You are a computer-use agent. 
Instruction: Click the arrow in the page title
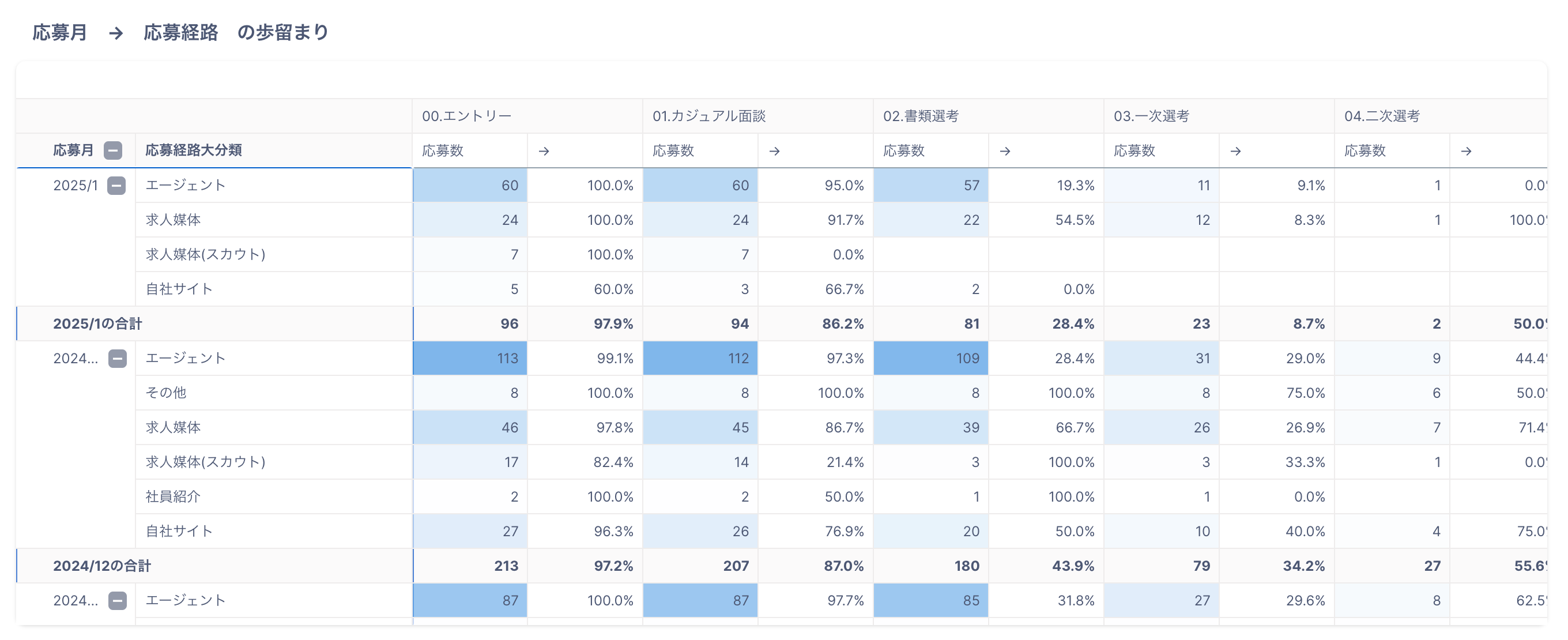pyautogui.click(x=116, y=33)
